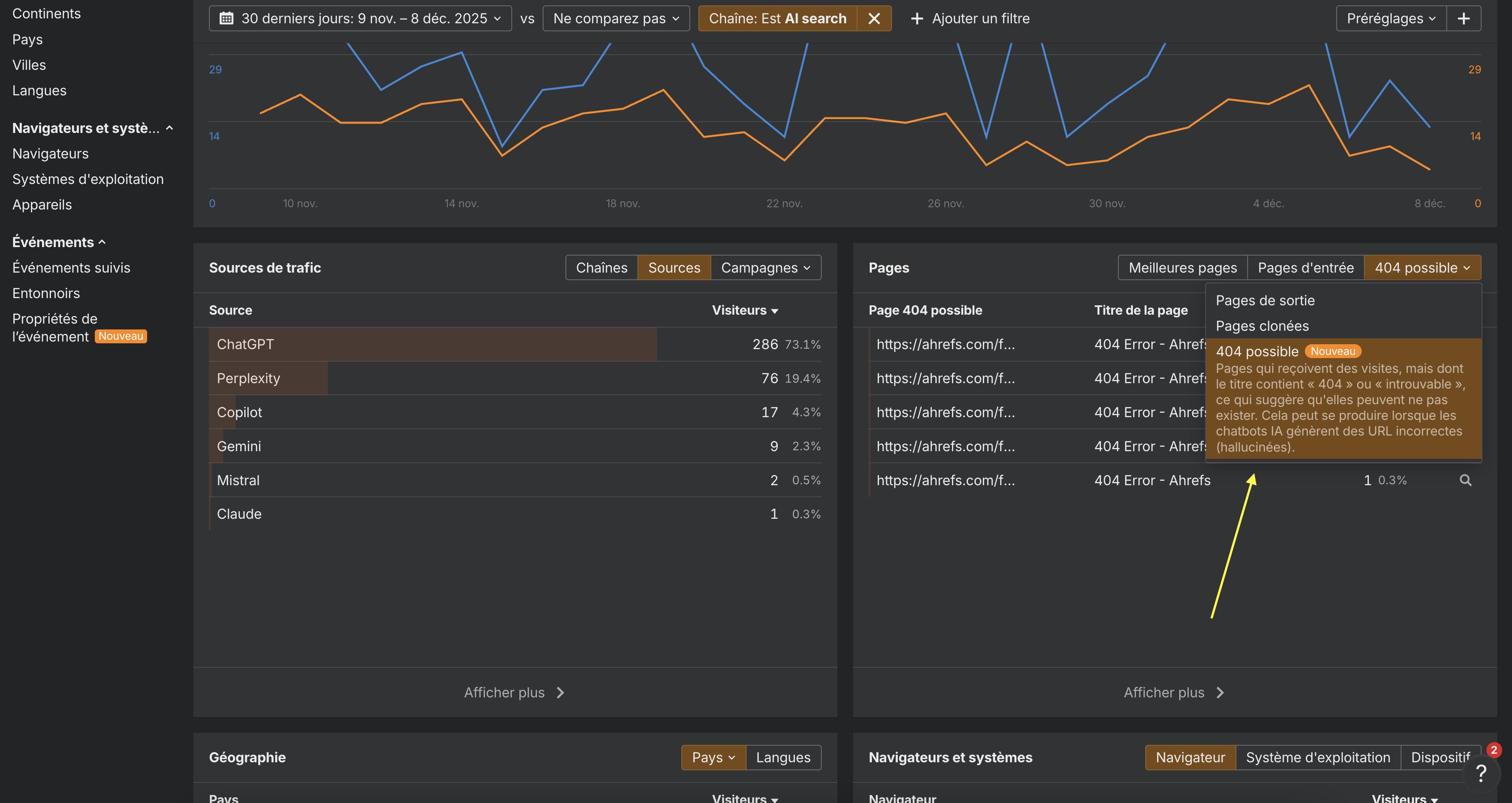Click the red notification badge showing 2

pyautogui.click(x=1494, y=750)
